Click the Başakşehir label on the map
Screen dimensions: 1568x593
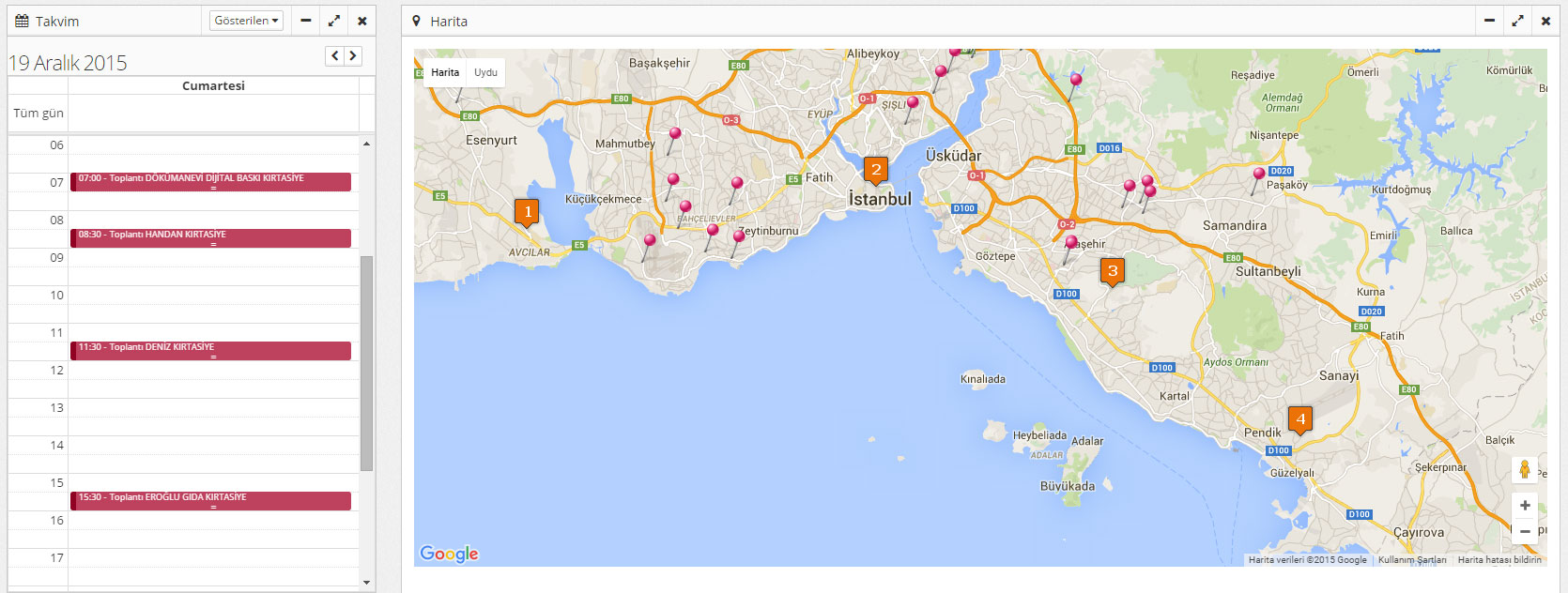[x=659, y=63]
